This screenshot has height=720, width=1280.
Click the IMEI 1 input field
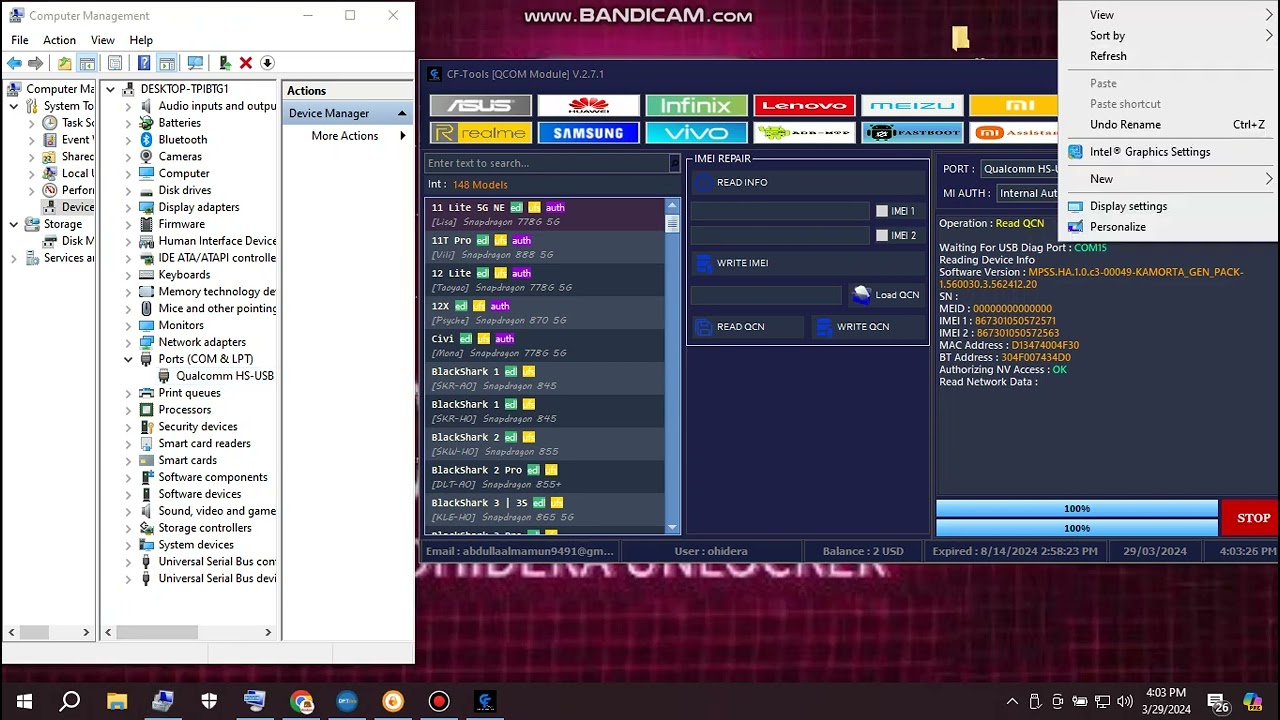click(780, 211)
